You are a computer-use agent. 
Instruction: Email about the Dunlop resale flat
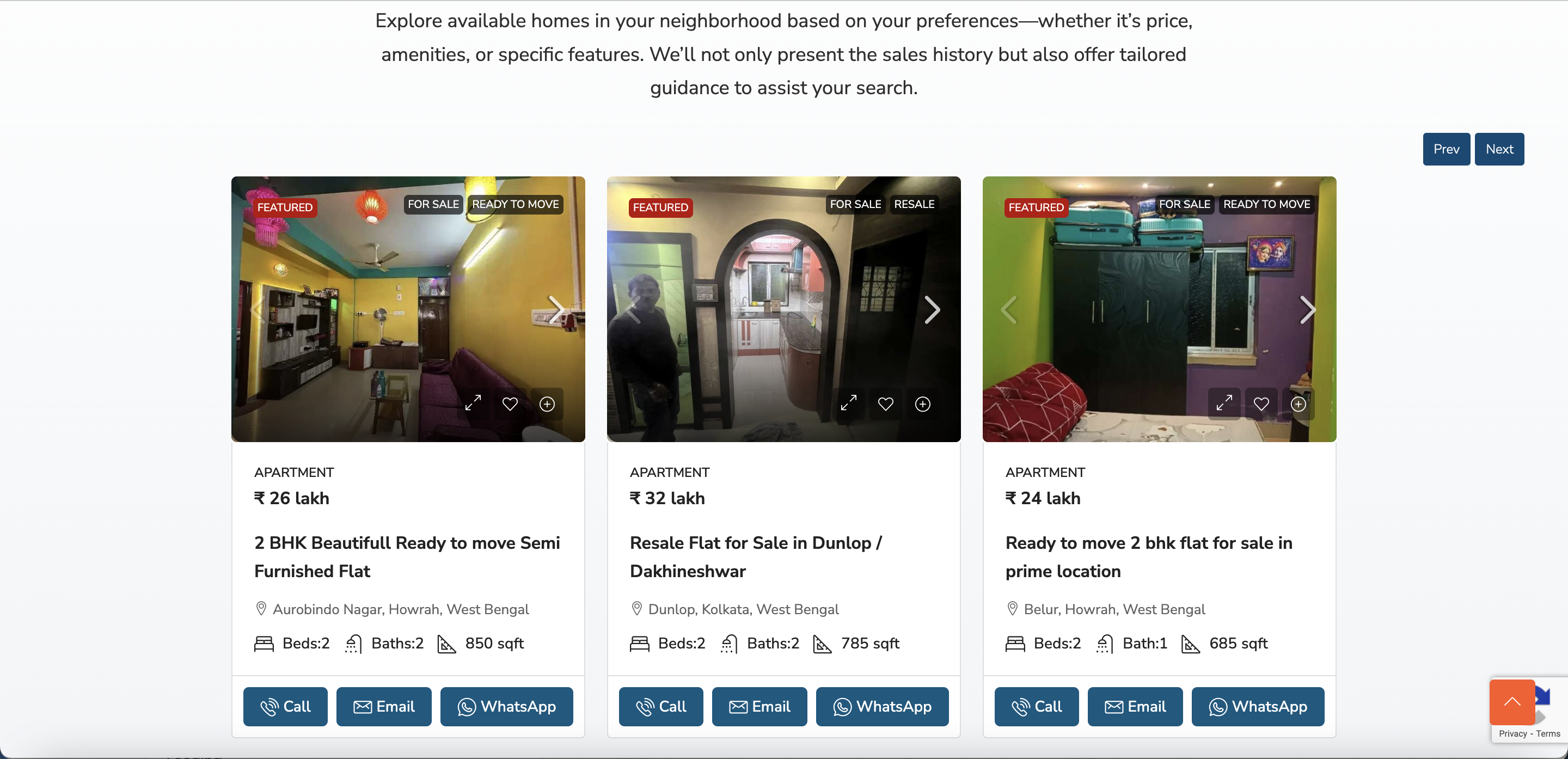(x=759, y=707)
